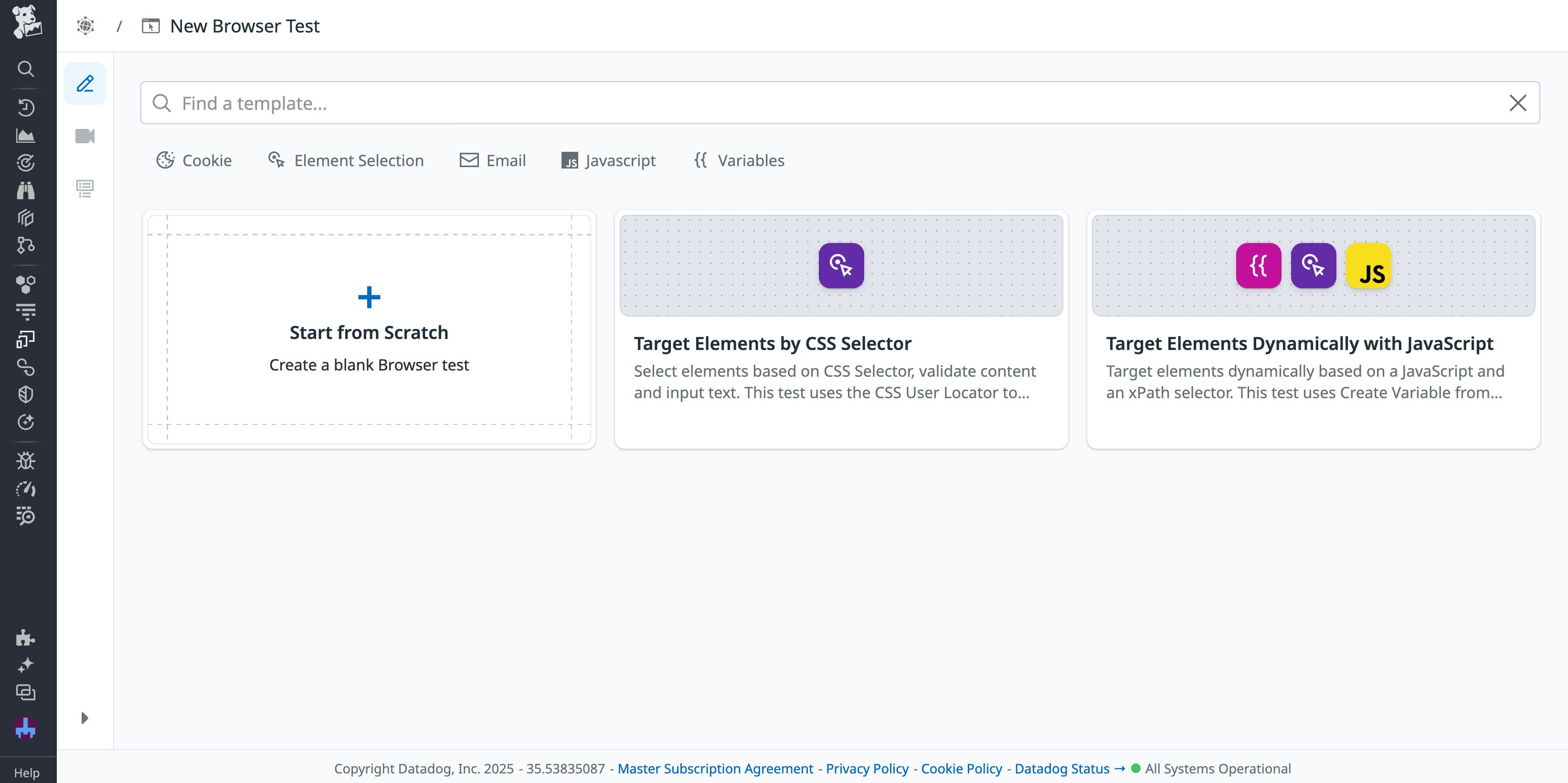The height and width of the screenshot is (783, 1568).
Task: Expand the collapsed sidebar with the arrow
Action: click(x=85, y=718)
